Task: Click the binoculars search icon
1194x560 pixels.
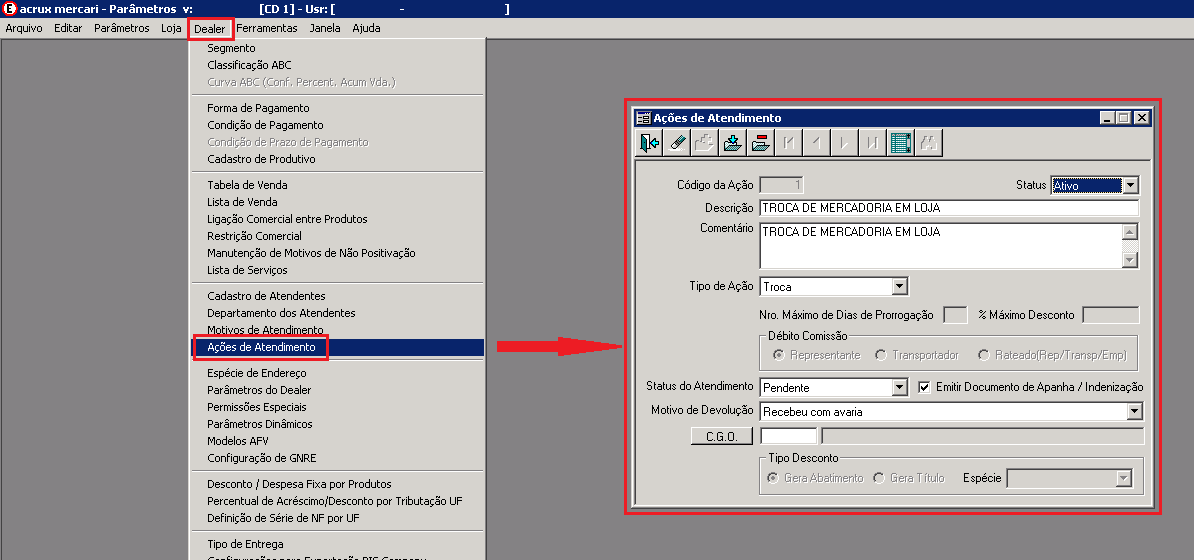Action: 928,142
